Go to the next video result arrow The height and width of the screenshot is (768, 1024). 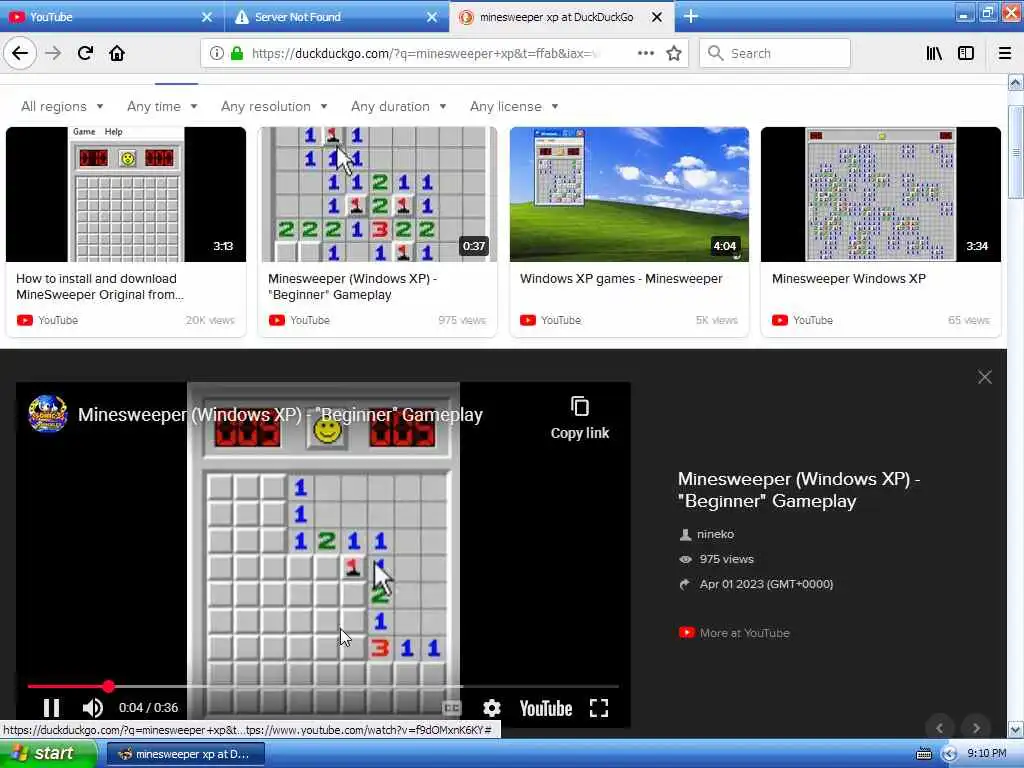(976, 728)
